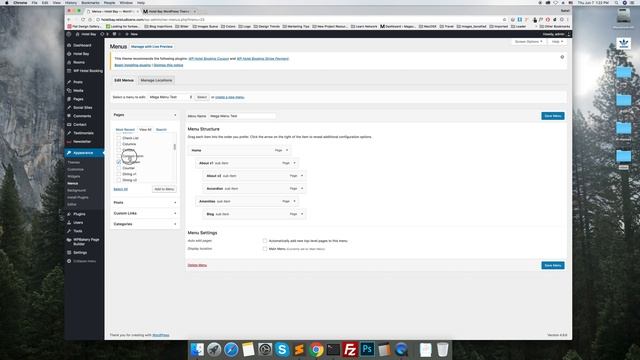Expand the Accordion menu item
Image resolution: width=640 pixels, height=360 pixels.
[x=302, y=189]
